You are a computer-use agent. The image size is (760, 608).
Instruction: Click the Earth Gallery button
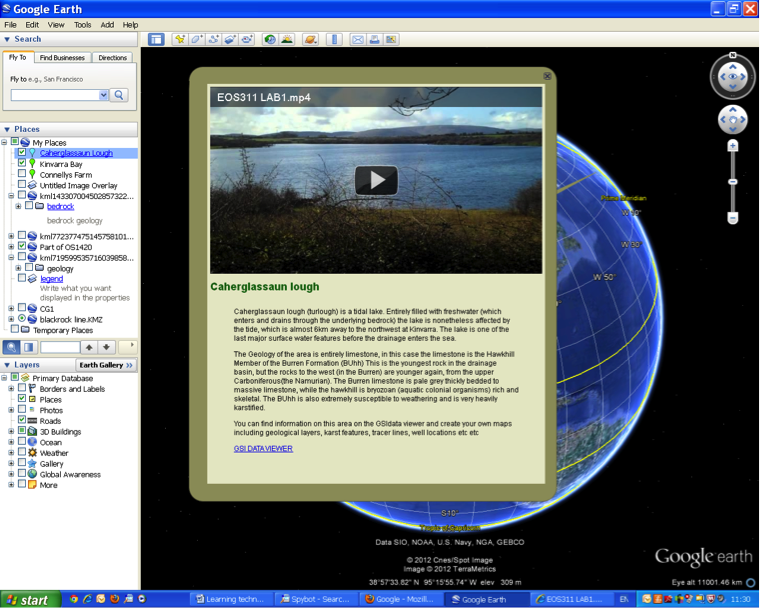[x=106, y=365]
